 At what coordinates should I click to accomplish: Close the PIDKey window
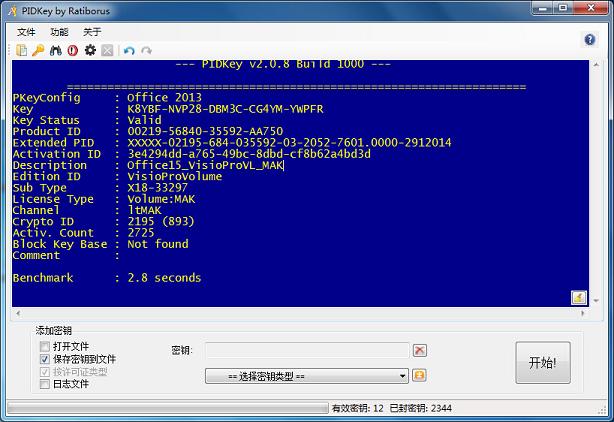coord(591,8)
